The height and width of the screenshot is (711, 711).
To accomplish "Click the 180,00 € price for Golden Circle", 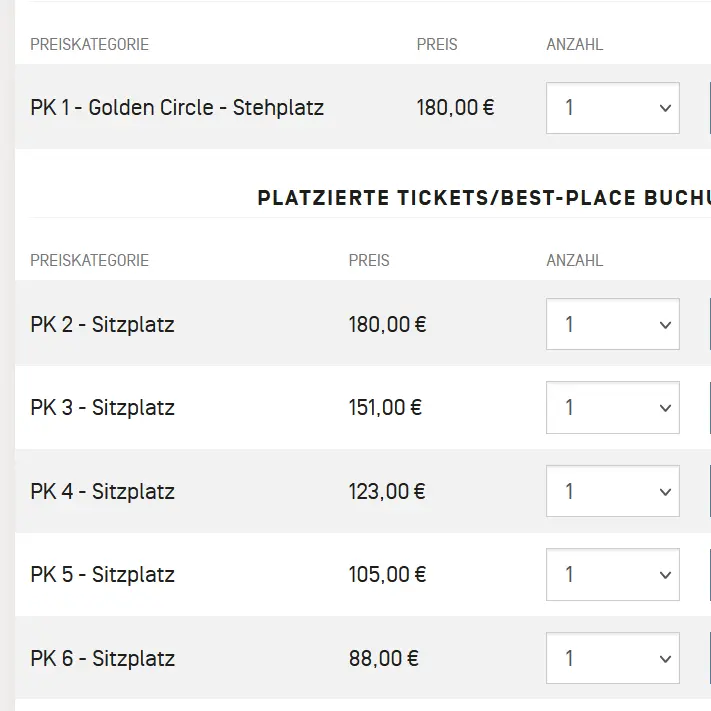I will pos(455,108).
